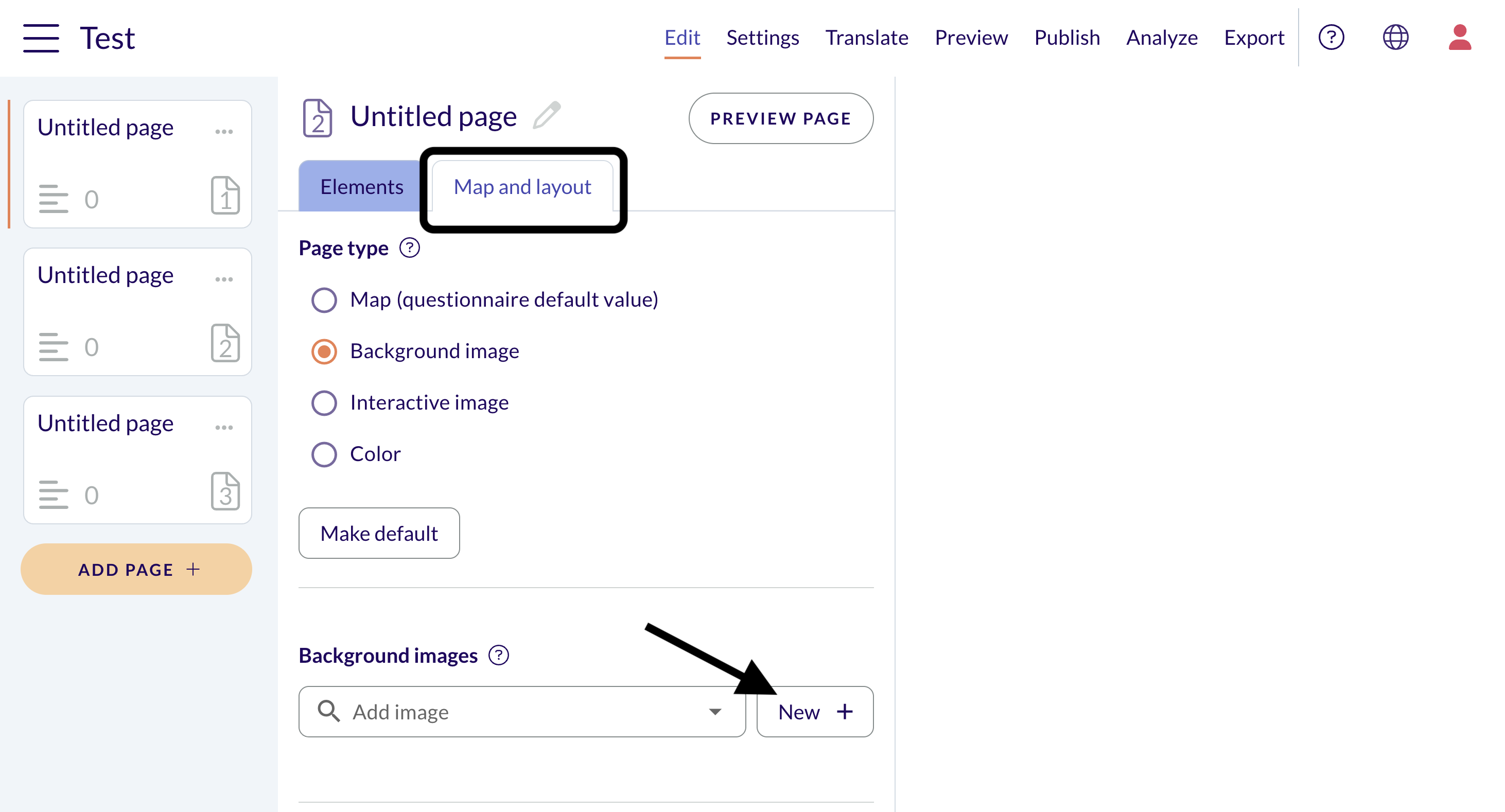Select the first Untitled page card

click(x=138, y=164)
